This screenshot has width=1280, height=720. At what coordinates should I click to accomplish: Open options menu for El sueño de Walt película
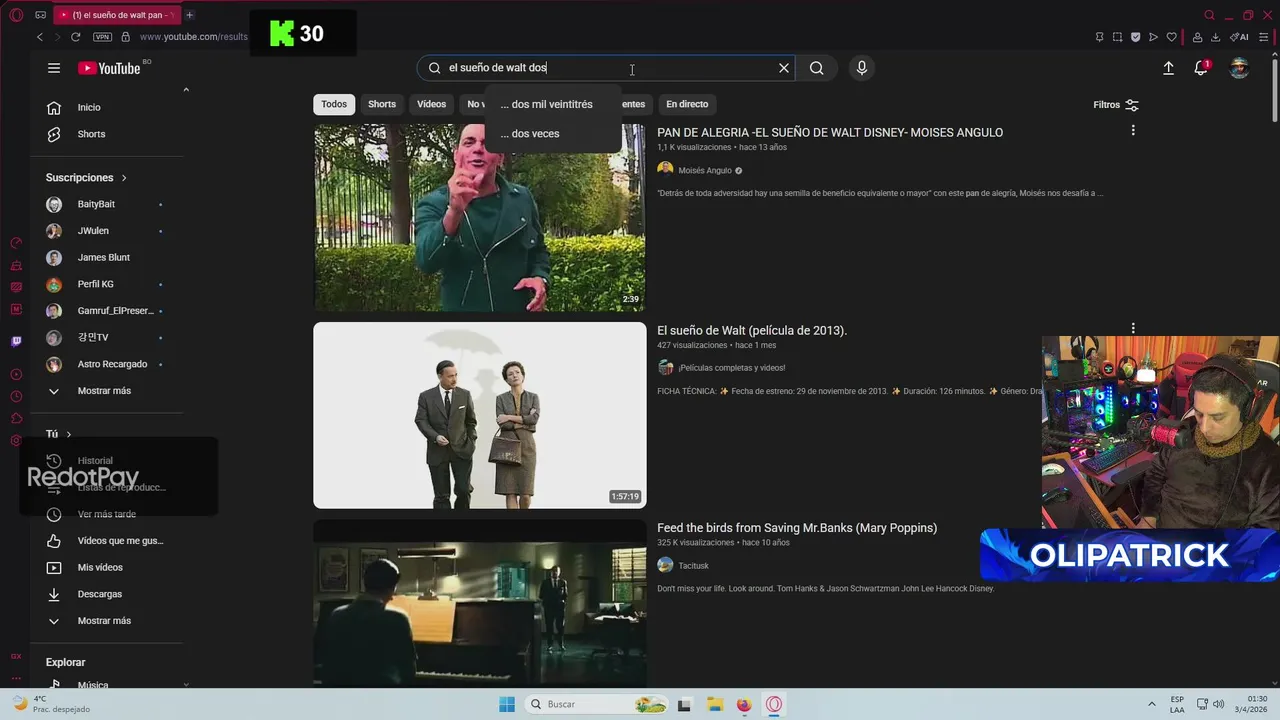tap(1133, 328)
